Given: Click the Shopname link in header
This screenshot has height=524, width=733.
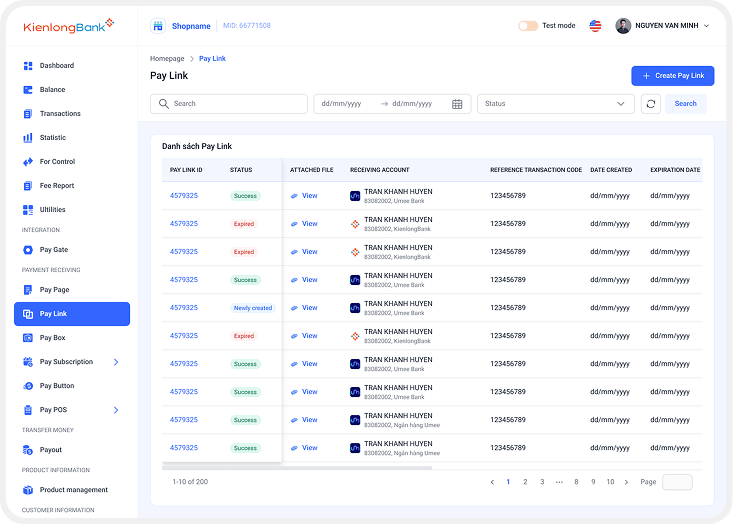Looking at the screenshot, I should point(191,26).
